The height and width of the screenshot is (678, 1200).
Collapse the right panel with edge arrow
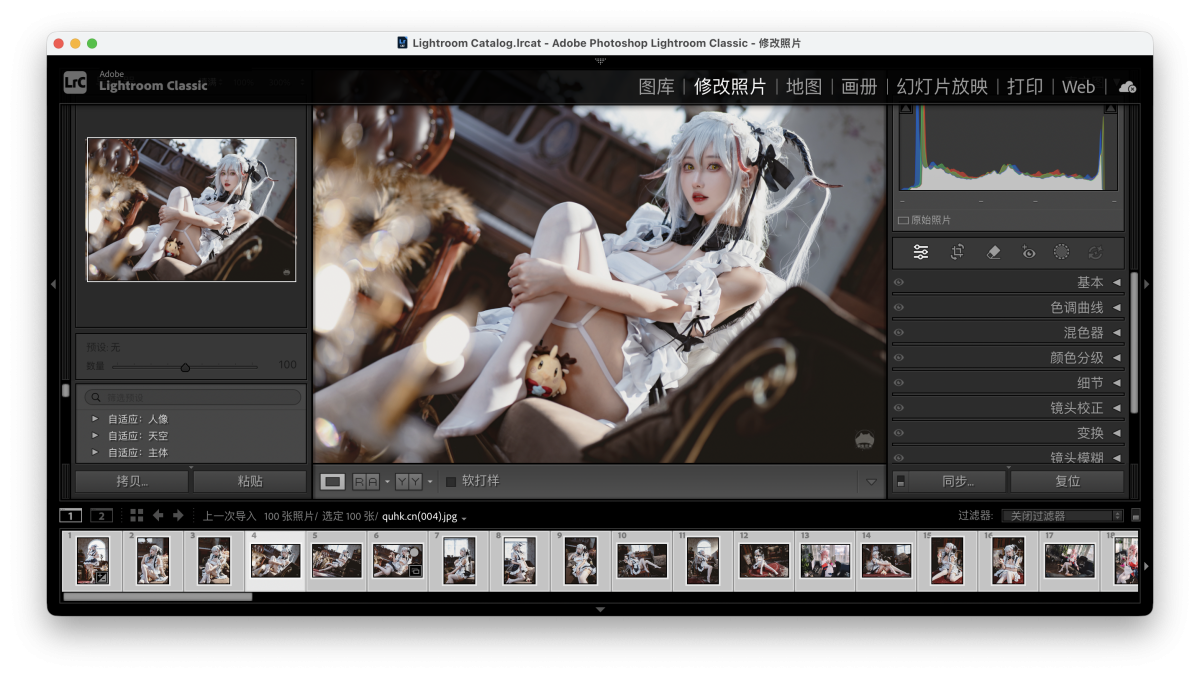pos(1146,284)
